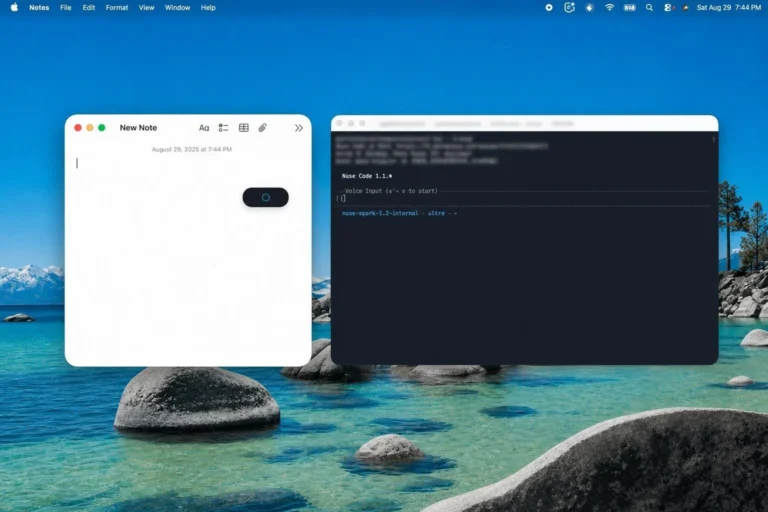This screenshot has width=768, height=512.
Task: Zoom the Notes window with green button
Action: [101, 128]
